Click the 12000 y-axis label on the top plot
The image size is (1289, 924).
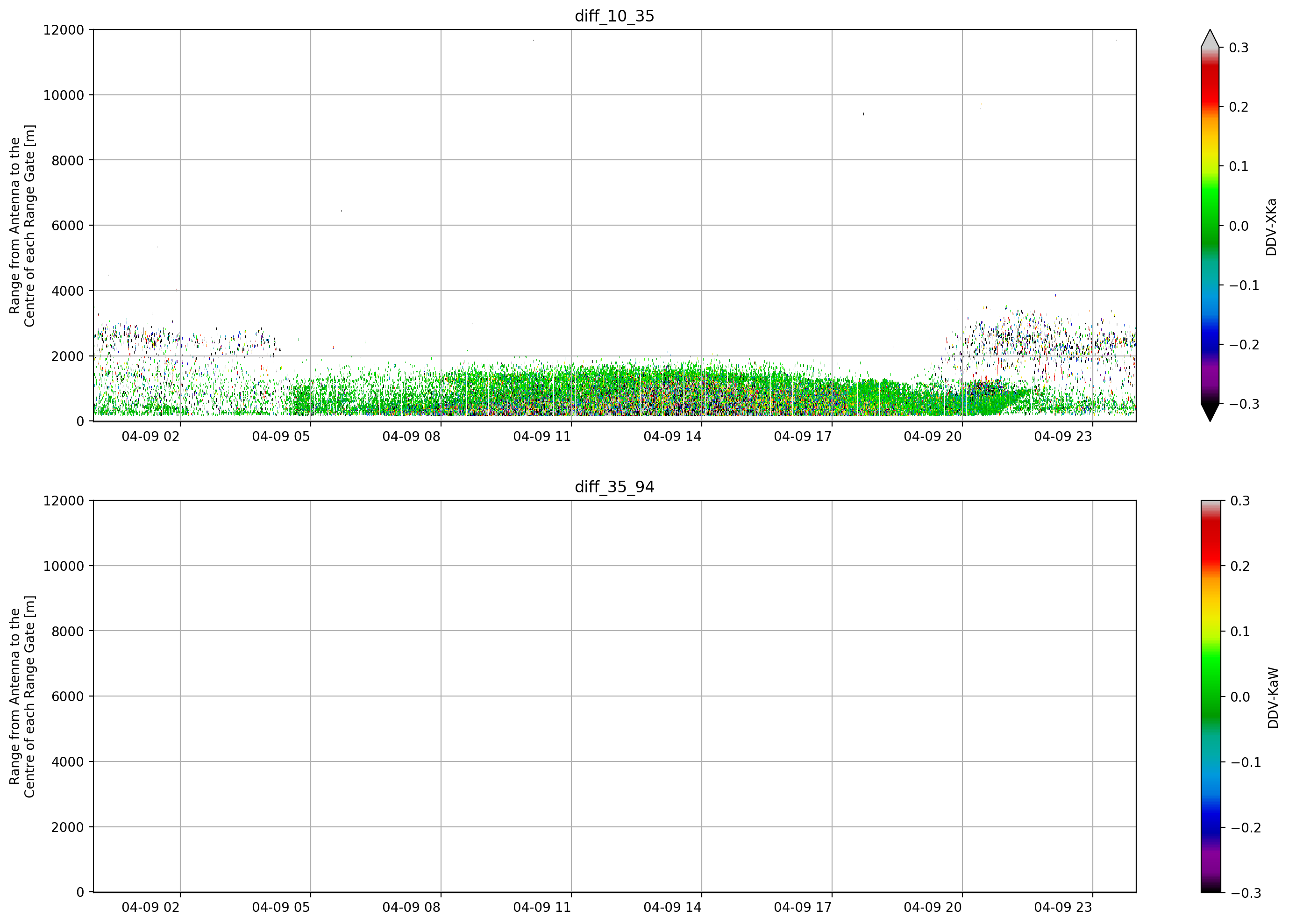(x=64, y=29)
